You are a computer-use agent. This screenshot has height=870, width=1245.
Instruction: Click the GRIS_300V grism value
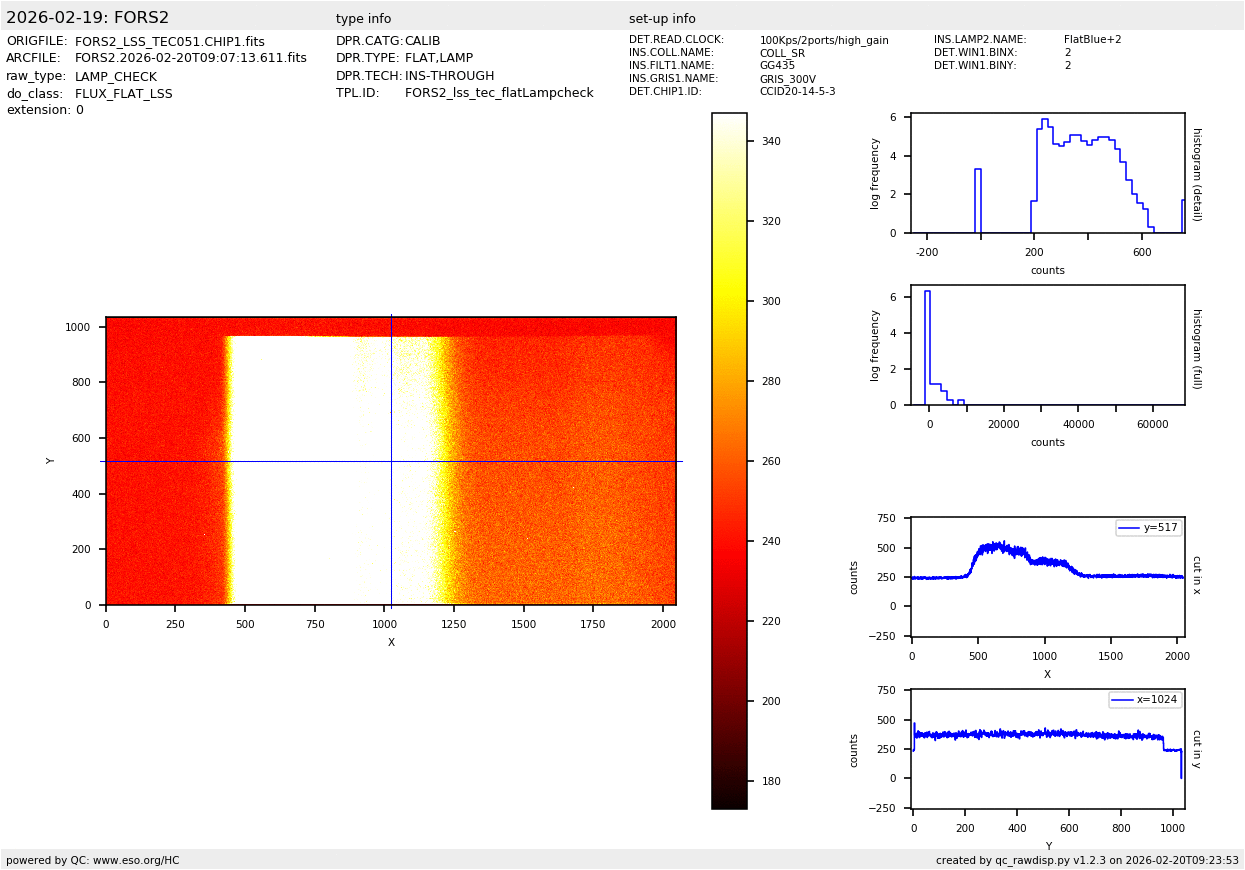tap(787, 79)
